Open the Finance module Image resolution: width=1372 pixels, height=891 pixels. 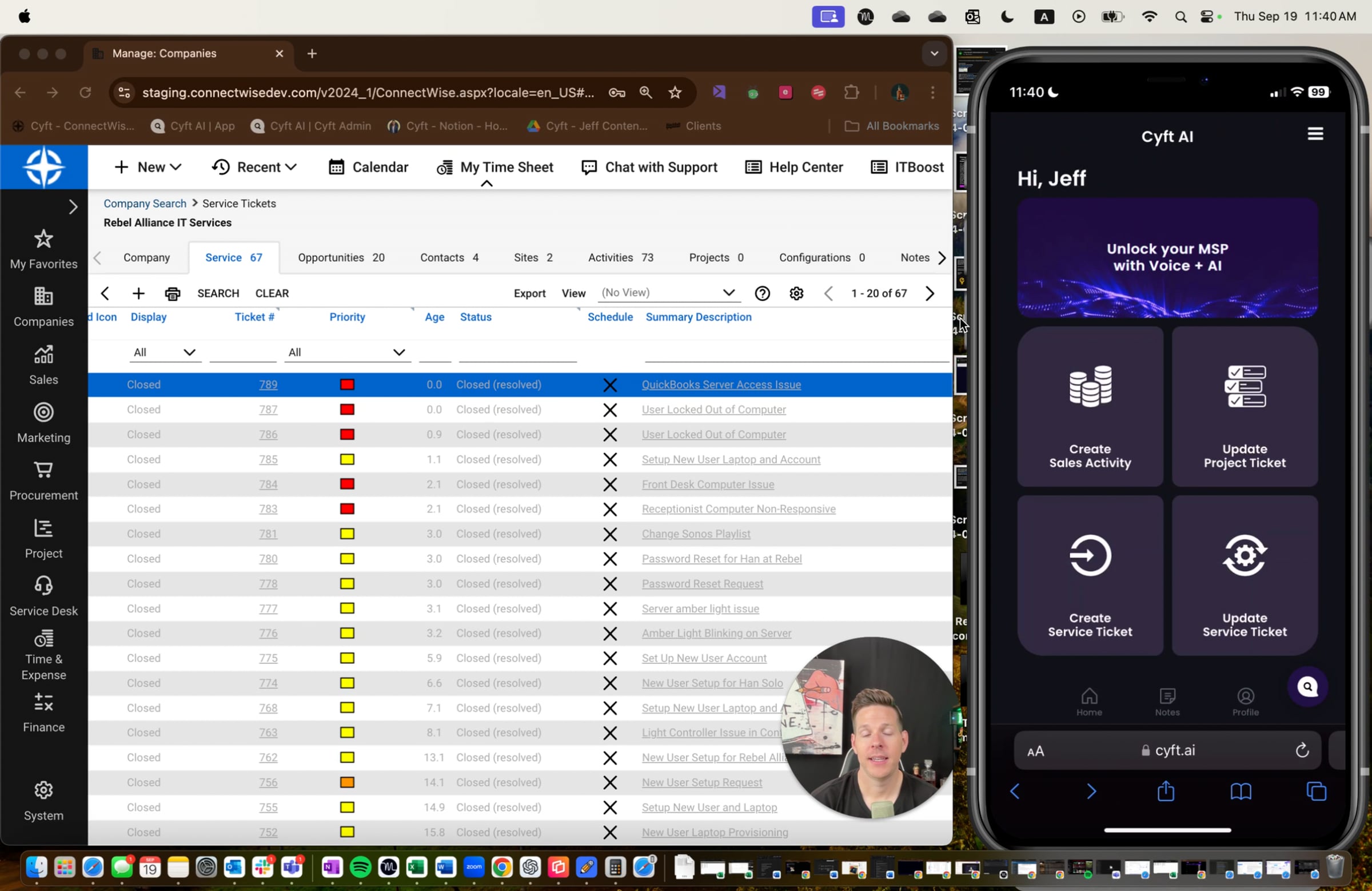tap(44, 713)
